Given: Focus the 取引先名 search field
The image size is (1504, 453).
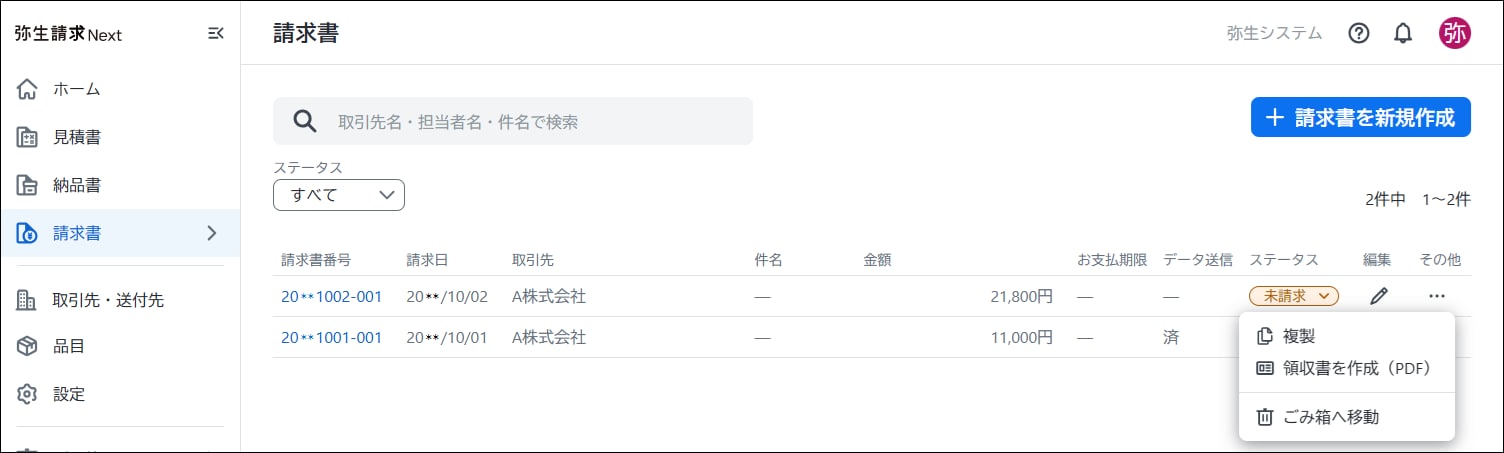Looking at the screenshot, I should pyautogui.click(x=530, y=121).
